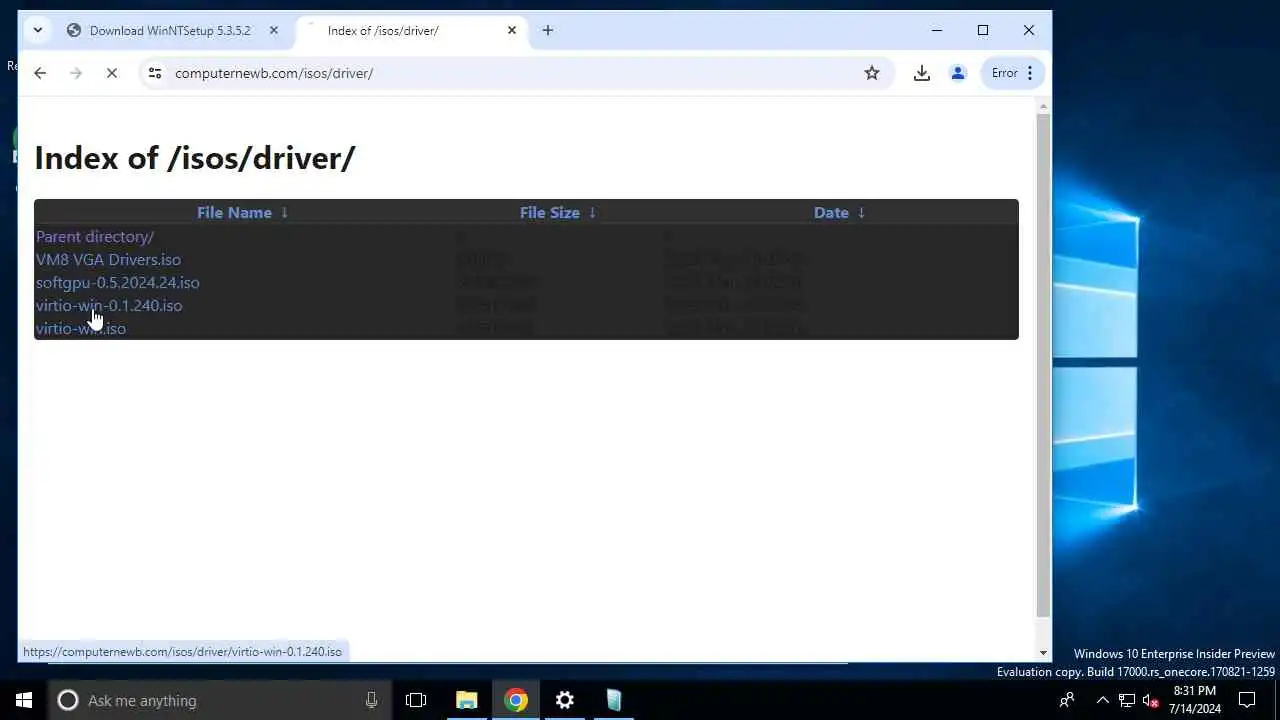The width and height of the screenshot is (1280, 720).
Task: Open File Explorer from the taskbar
Action: [x=466, y=700]
